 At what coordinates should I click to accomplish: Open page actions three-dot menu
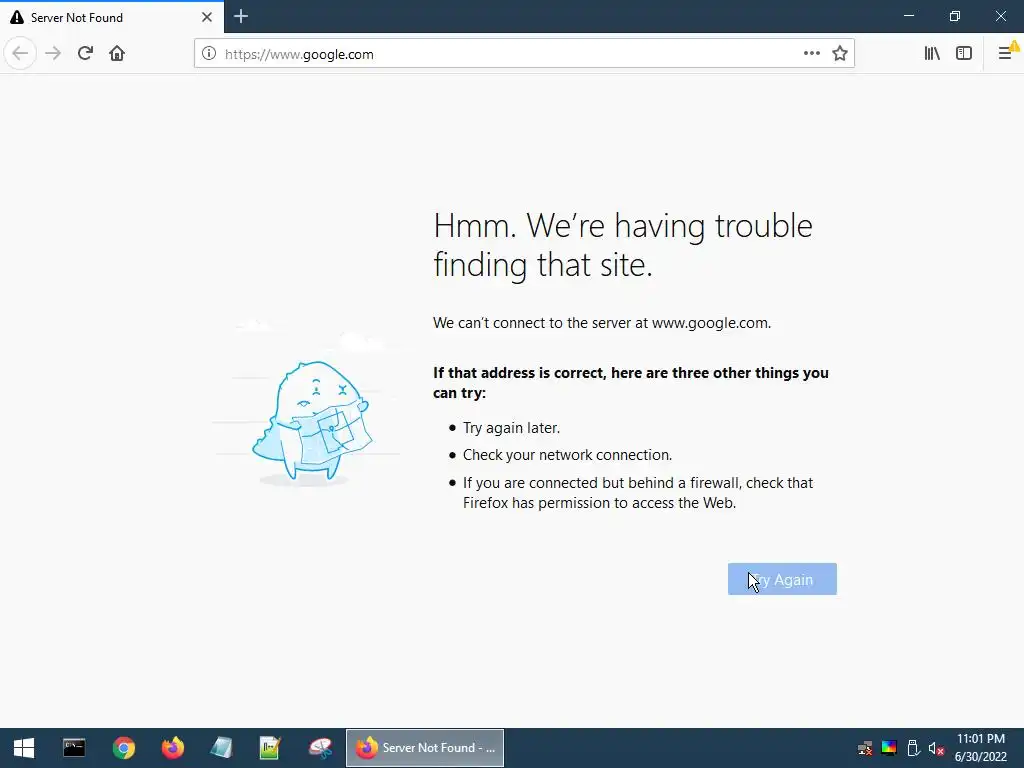pyautogui.click(x=812, y=54)
